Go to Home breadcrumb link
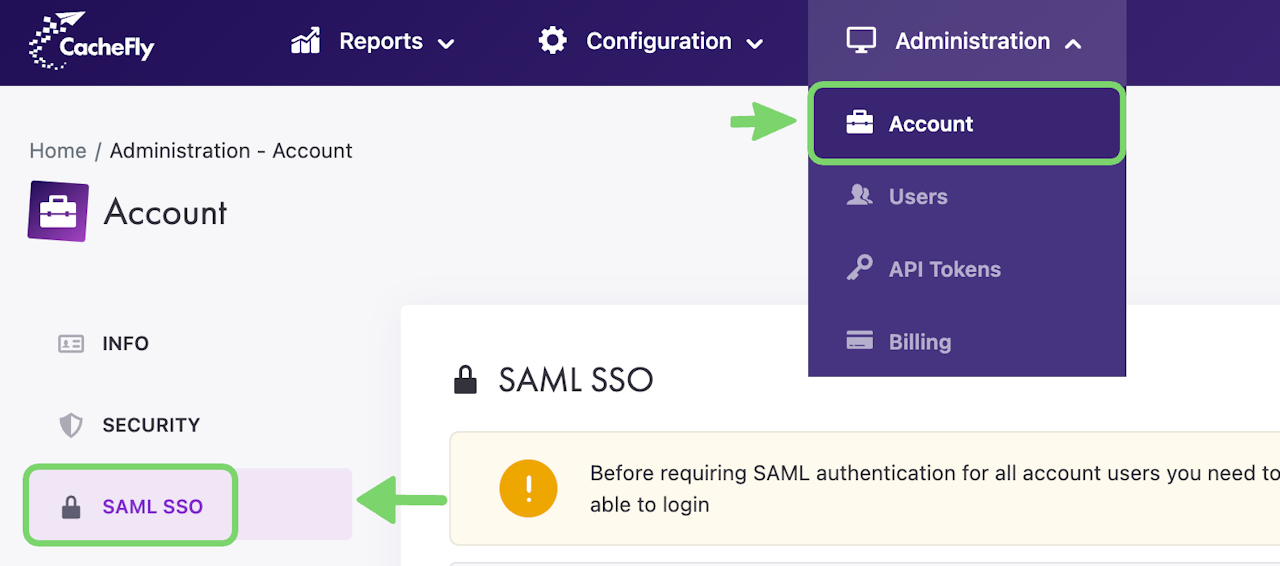Screen dimensions: 1280x566 (x=58, y=151)
